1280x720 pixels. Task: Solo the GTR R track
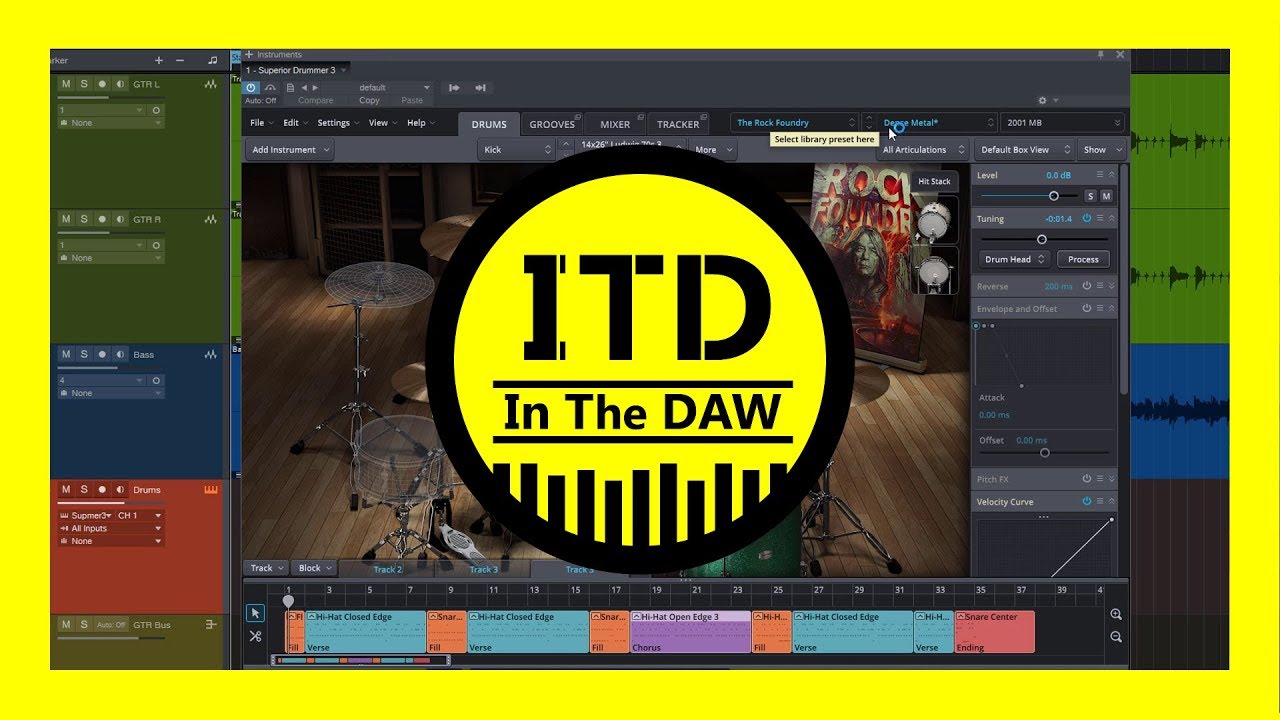point(84,219)
